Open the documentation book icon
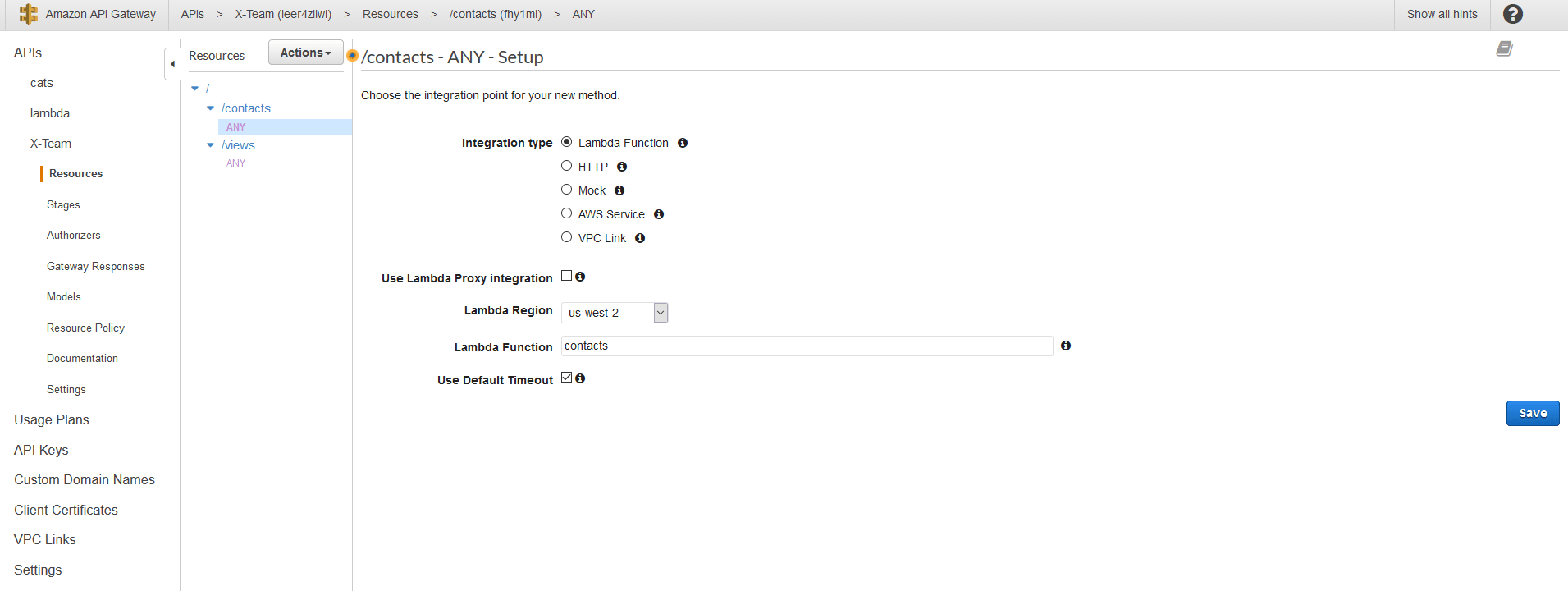 point(1504,48)
